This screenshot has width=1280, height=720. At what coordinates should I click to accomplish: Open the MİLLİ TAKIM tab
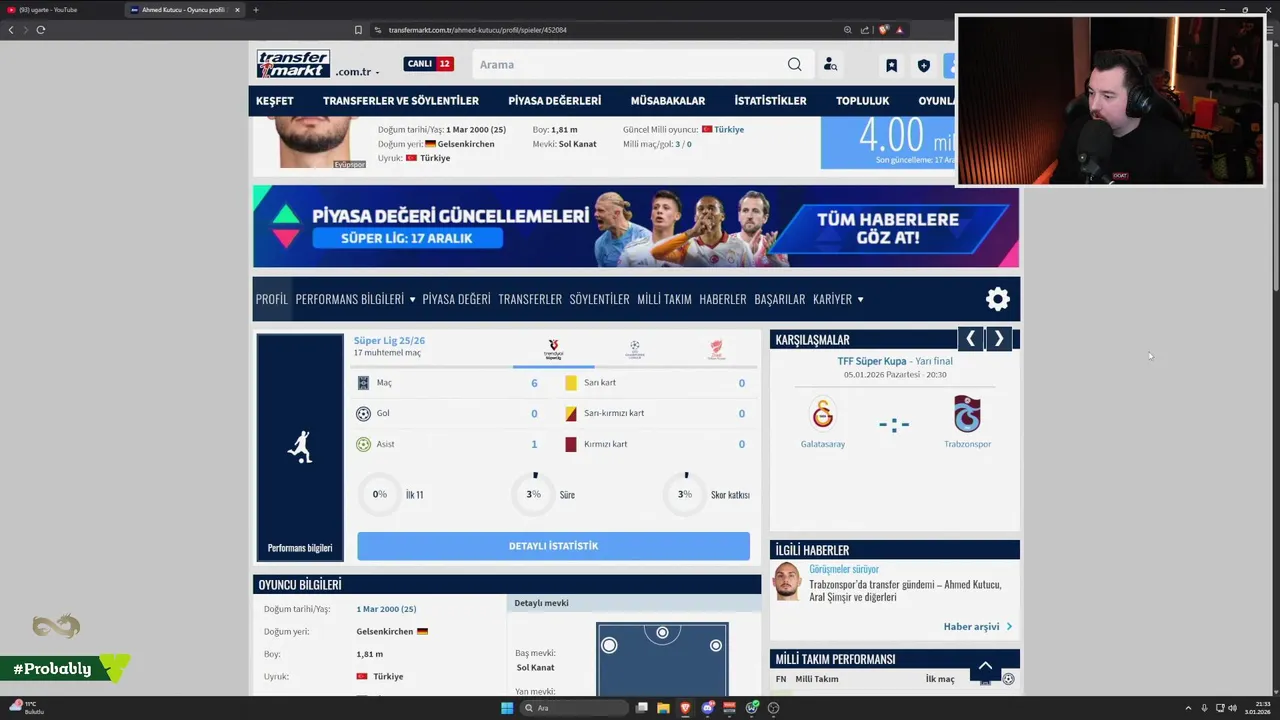click(664, 299)
